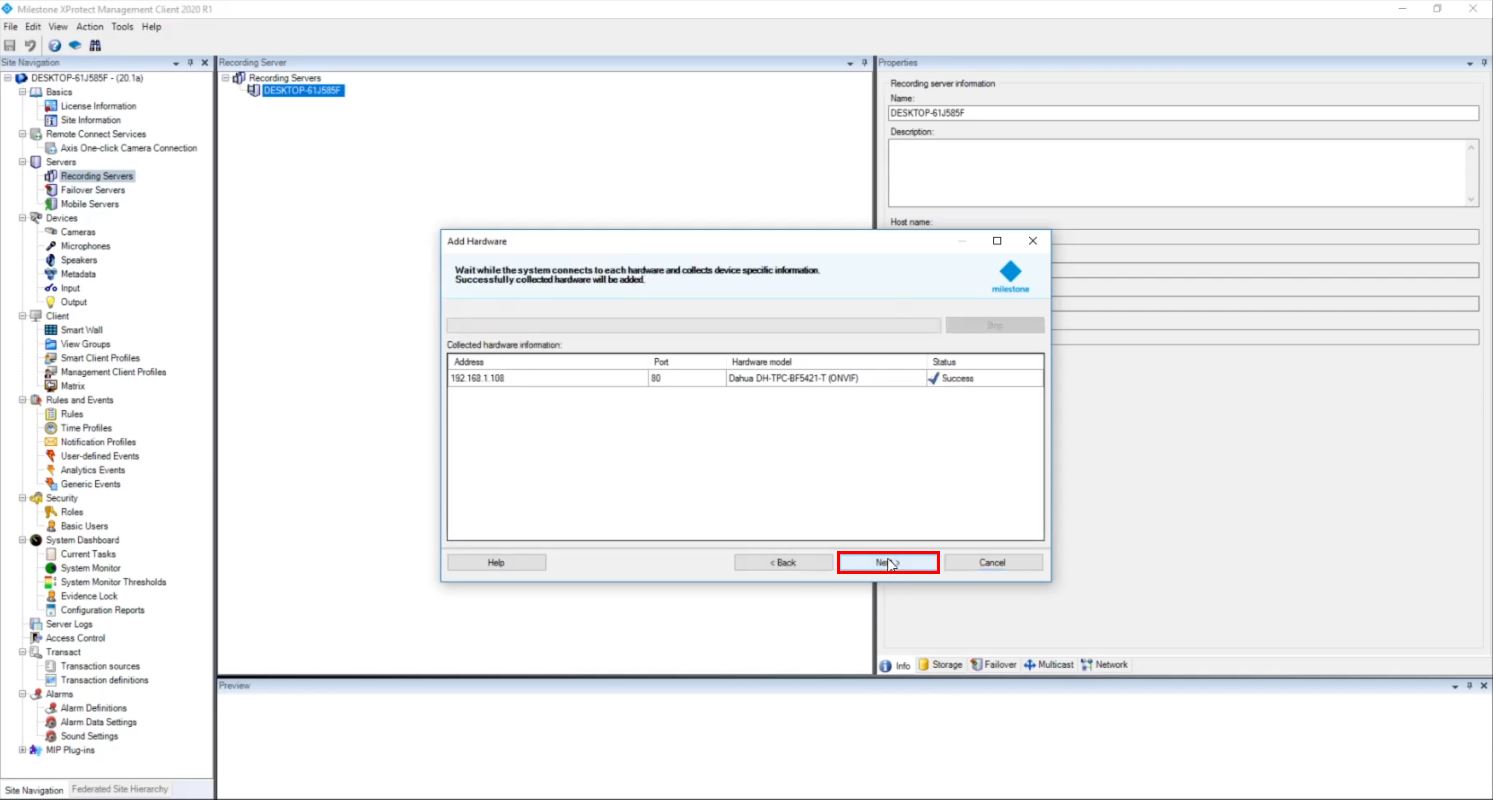The width and height of the screenshot is (1493, 800).
Task: Maximize the Add Hardware dialog
Action: pos(997,241)
